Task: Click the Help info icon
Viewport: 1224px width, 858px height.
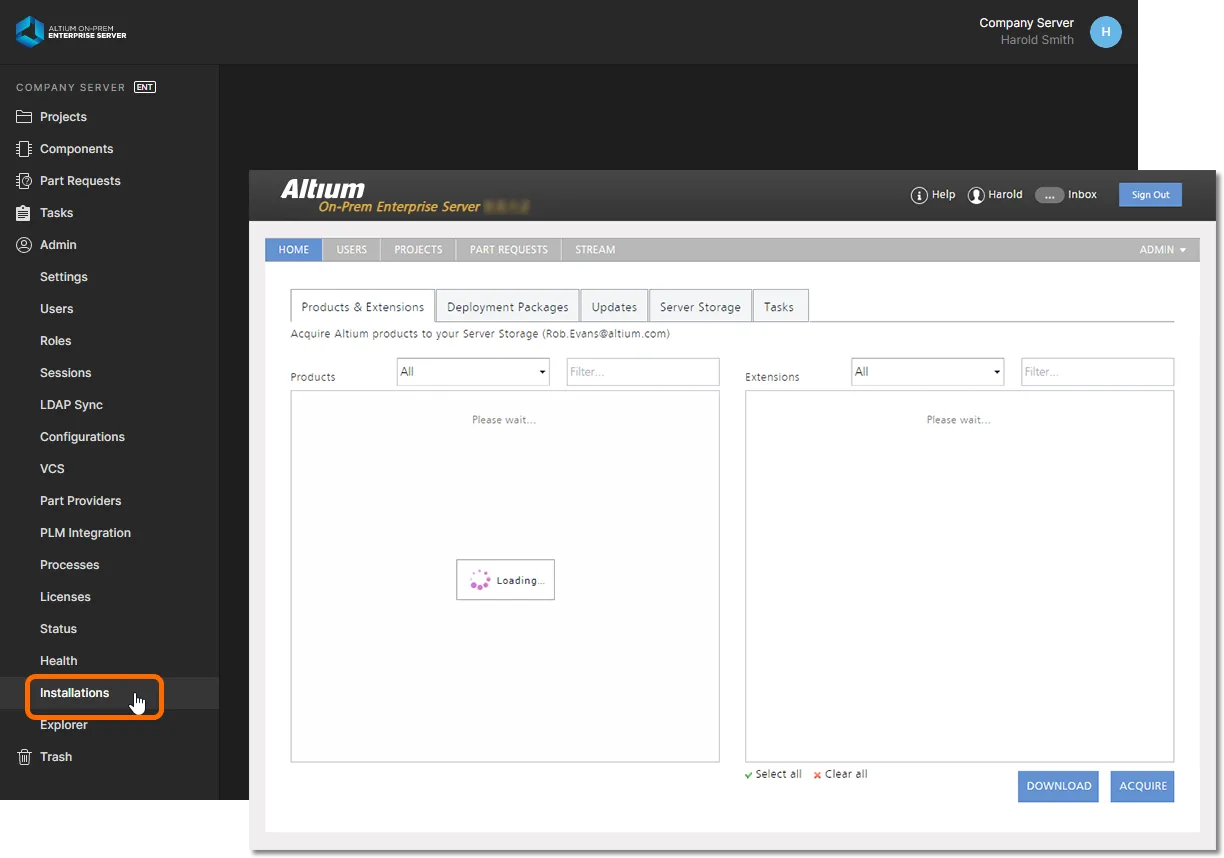Action: 919,195
